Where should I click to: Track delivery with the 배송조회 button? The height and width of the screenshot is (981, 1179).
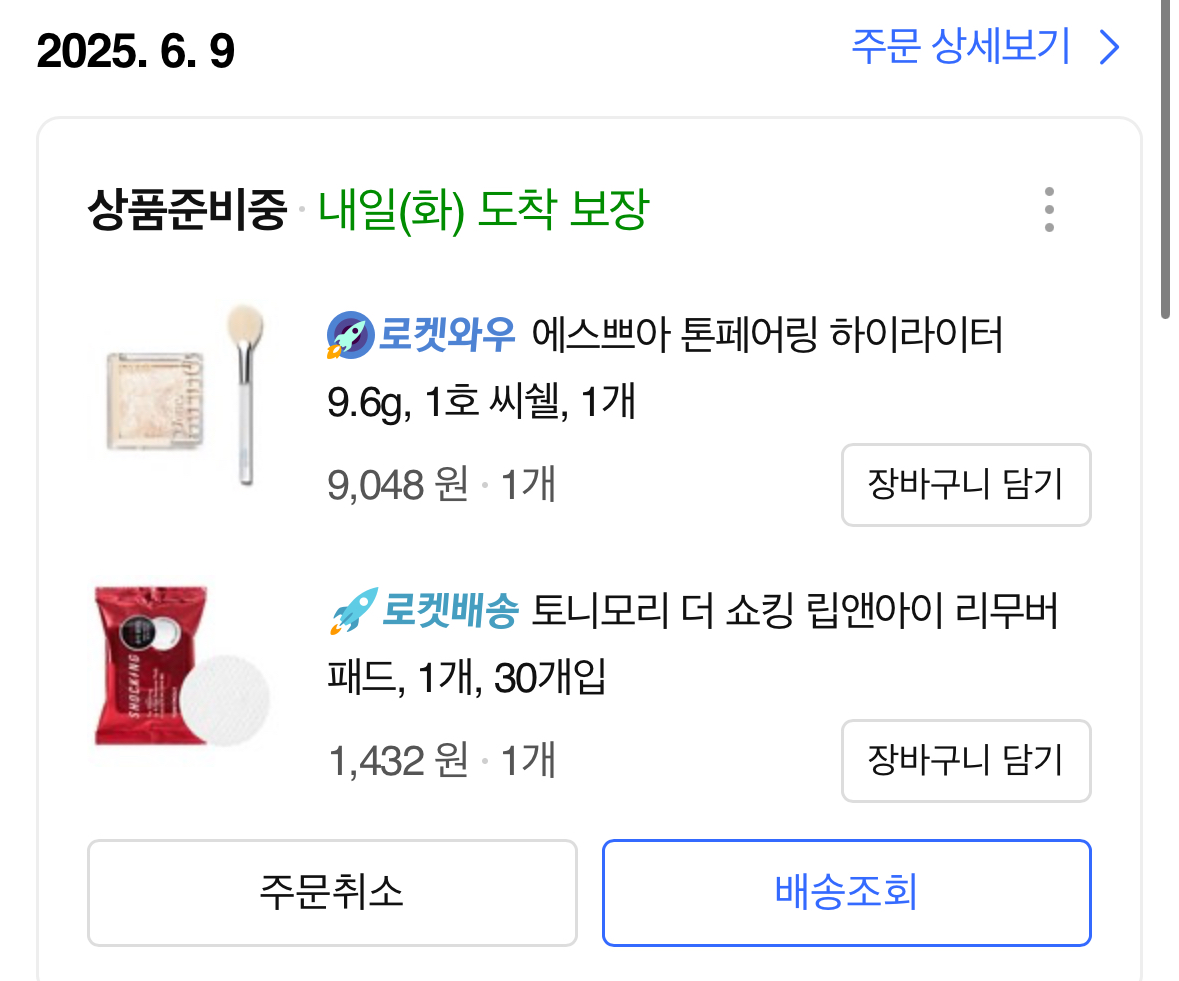pyautogui.click(x=845, y=892)
